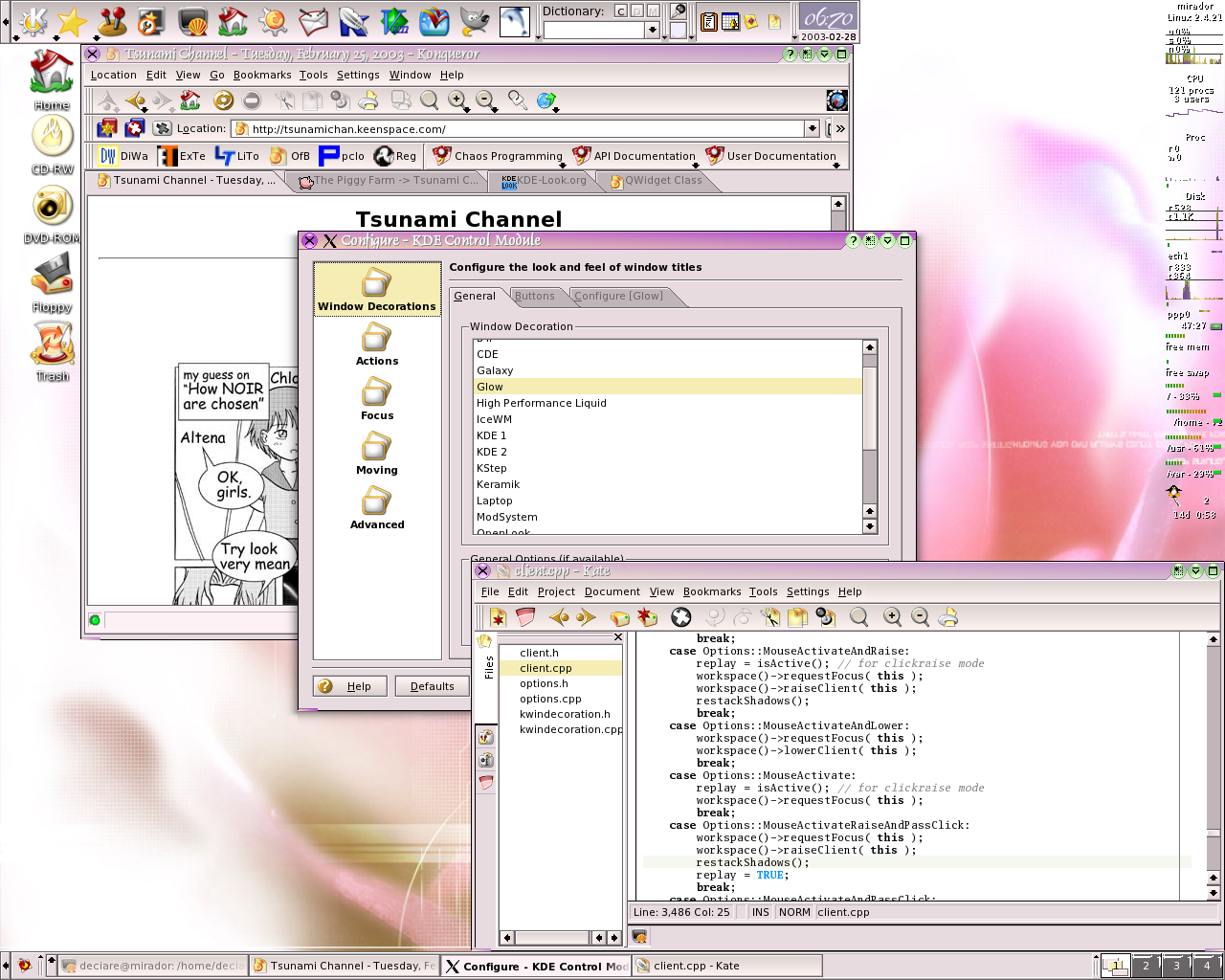
Task: Select Actions in the Control Module sidebar
Action: pos(377,345)
